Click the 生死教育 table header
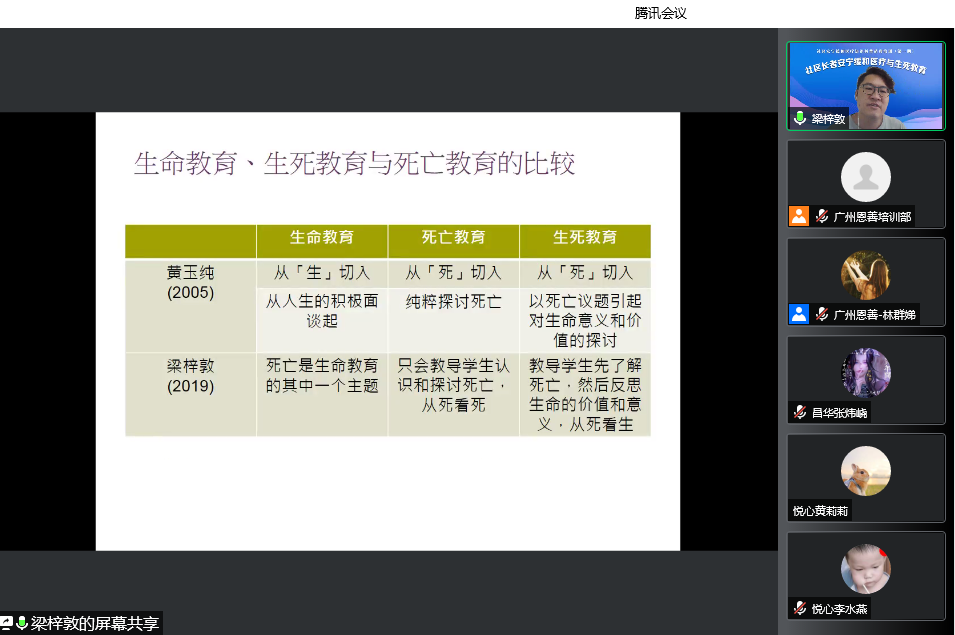The width and height of the screenshot is (955, 635). point(585,241)
